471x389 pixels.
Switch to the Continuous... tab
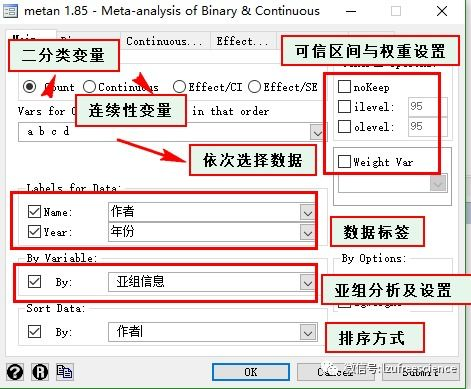pos(164,41)
